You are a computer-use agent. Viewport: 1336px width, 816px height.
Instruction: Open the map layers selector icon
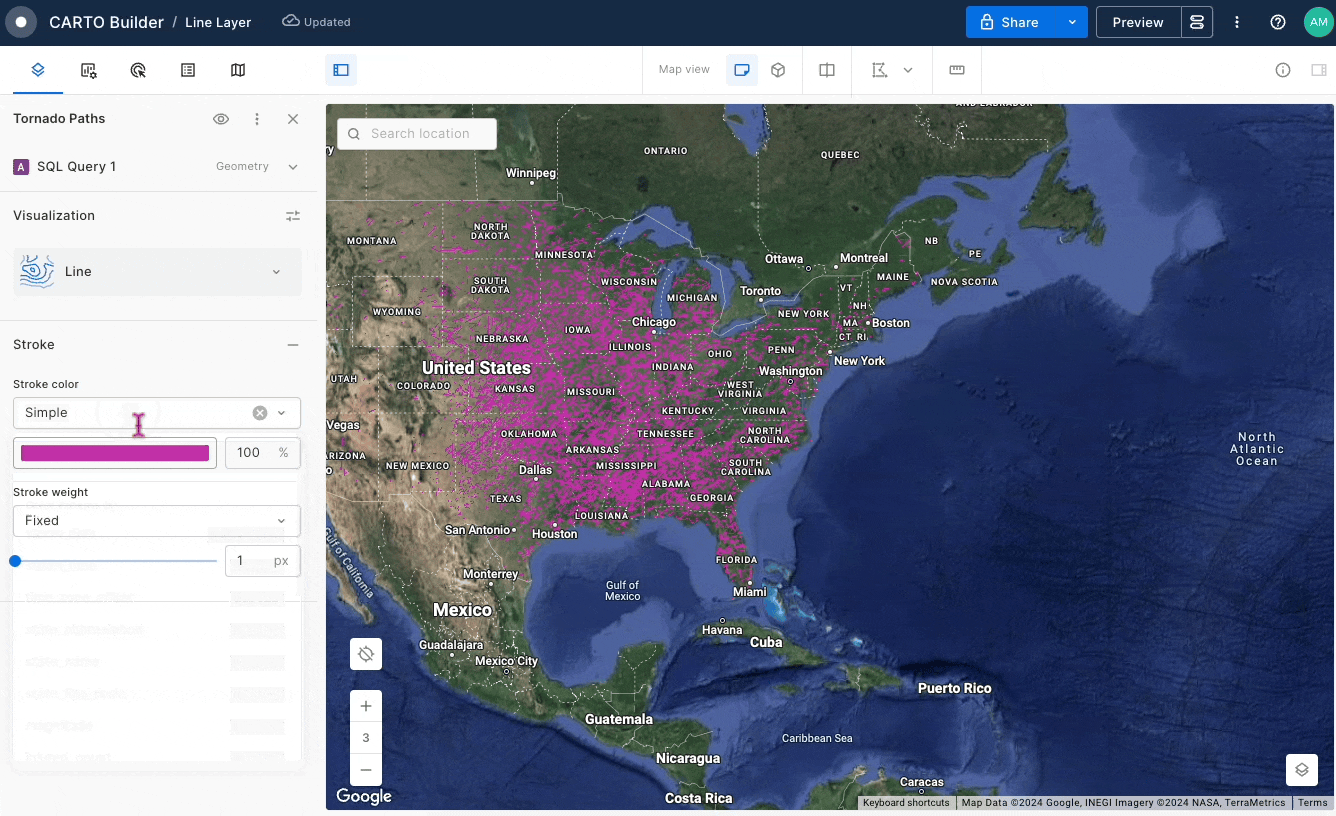[1301, 770]
